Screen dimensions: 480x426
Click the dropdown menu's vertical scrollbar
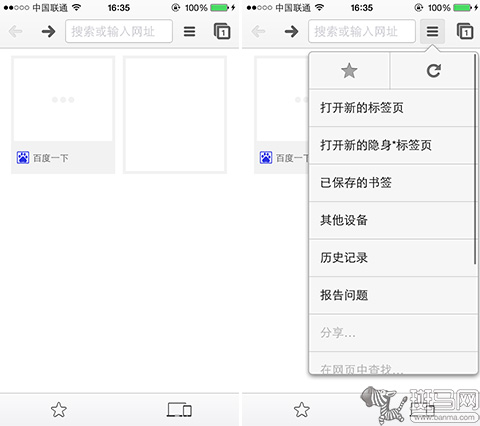[x=475, y=159]
